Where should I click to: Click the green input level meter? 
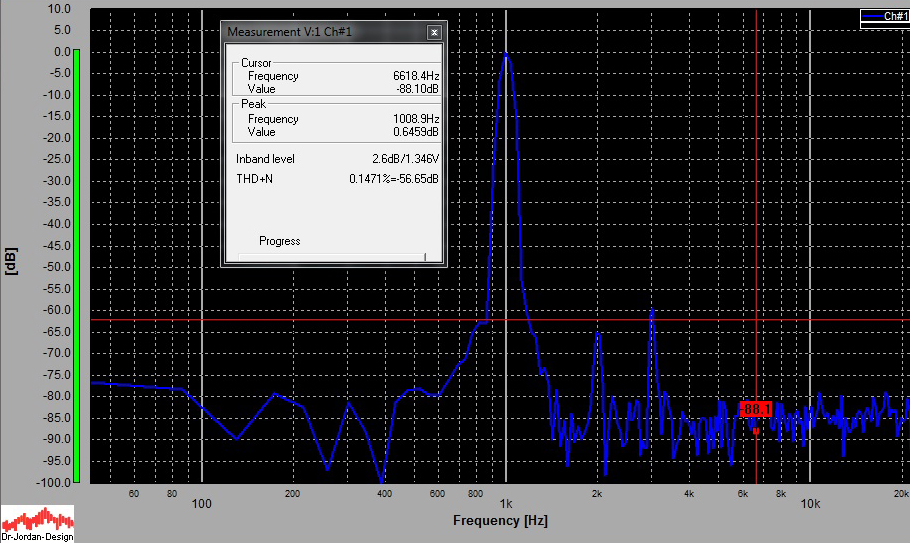pyautogui.click(x=75, y=264)
